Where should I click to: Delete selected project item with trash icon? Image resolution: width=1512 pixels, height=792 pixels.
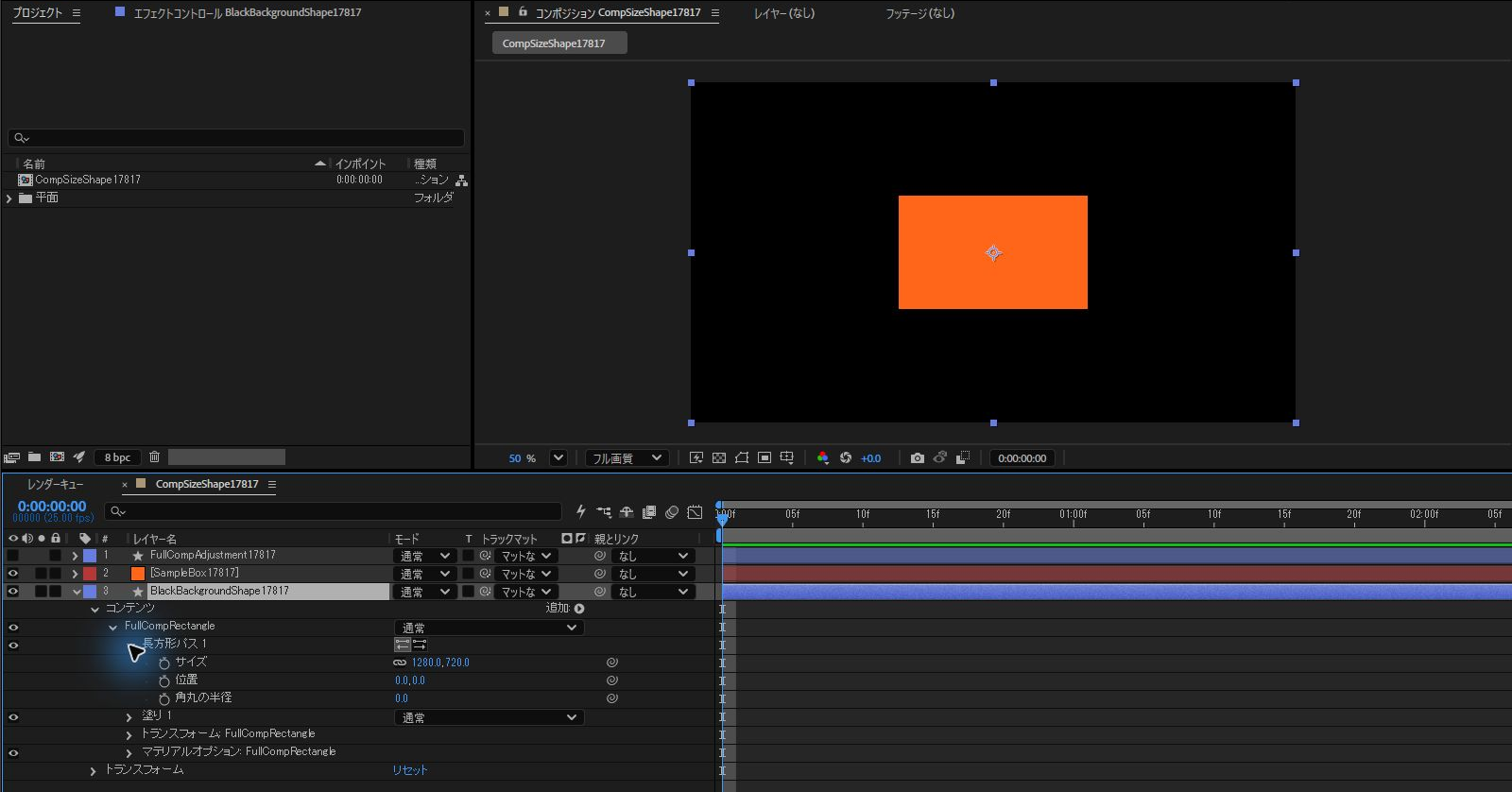pos(155,457)
